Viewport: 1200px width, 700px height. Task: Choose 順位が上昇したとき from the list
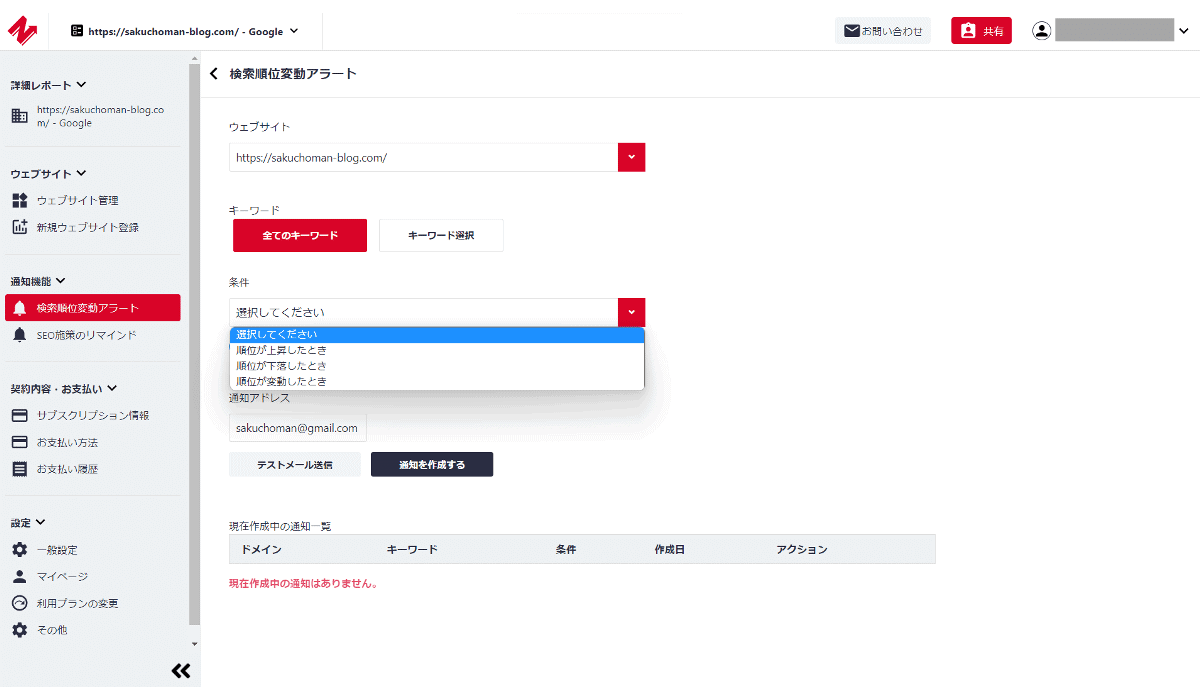[281, 351]
